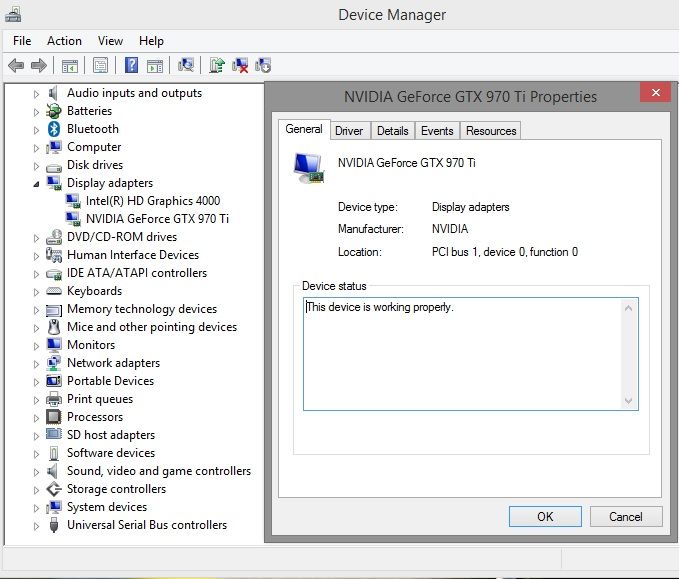Viewport: 679px width, 579px height.
Task: Switch to the Resources tab
Action: (491, 131)
